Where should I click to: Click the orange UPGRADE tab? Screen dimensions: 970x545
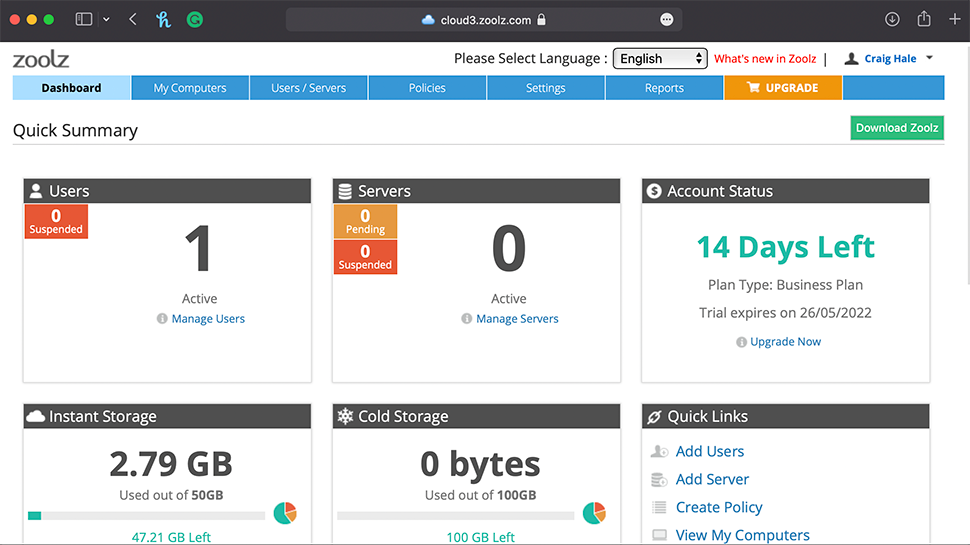[783, 88]
